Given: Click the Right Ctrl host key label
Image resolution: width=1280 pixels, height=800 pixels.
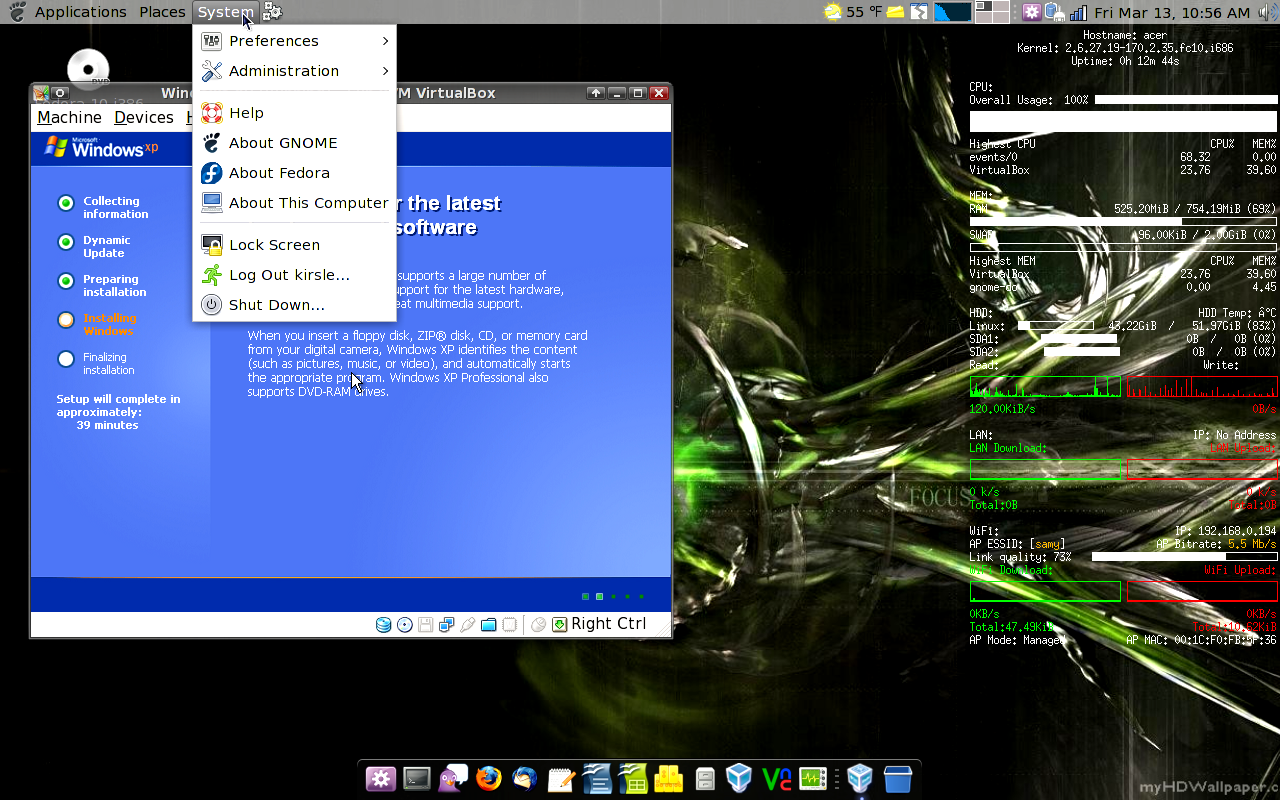Looking at the screenshot, I should [x=608, y=624].
